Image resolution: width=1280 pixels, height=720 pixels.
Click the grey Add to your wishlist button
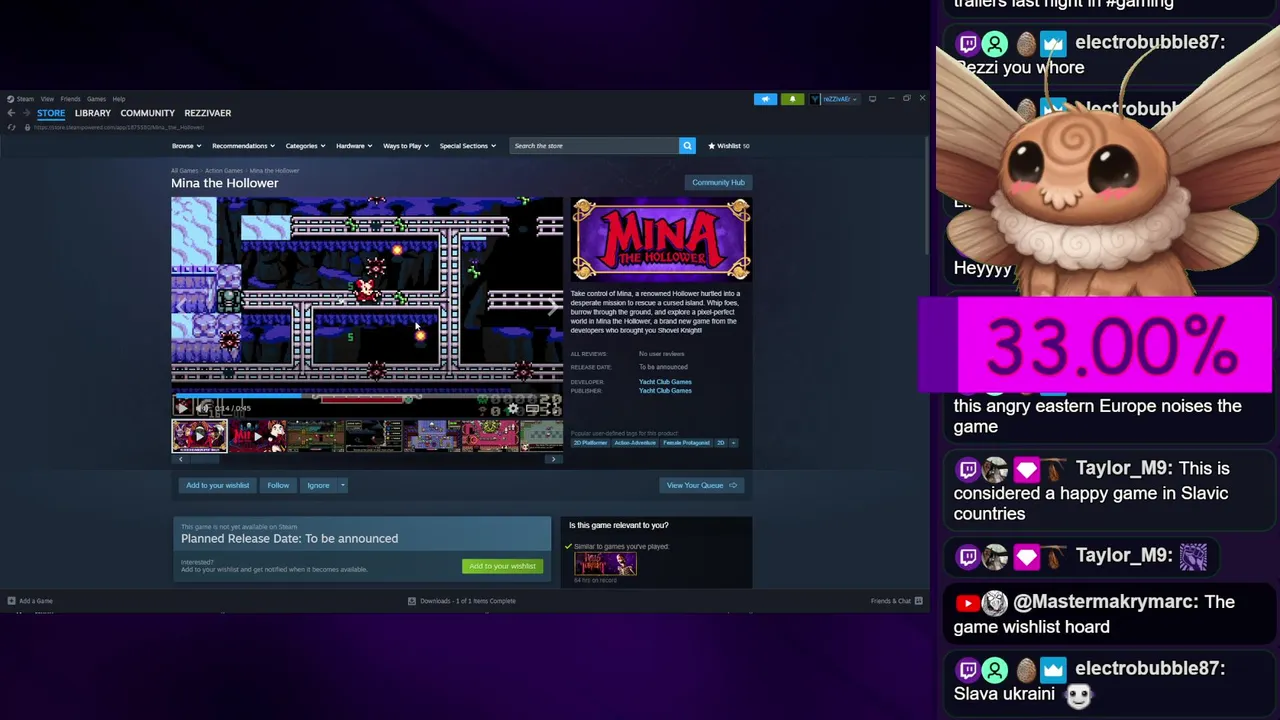(x=217, y=485)
